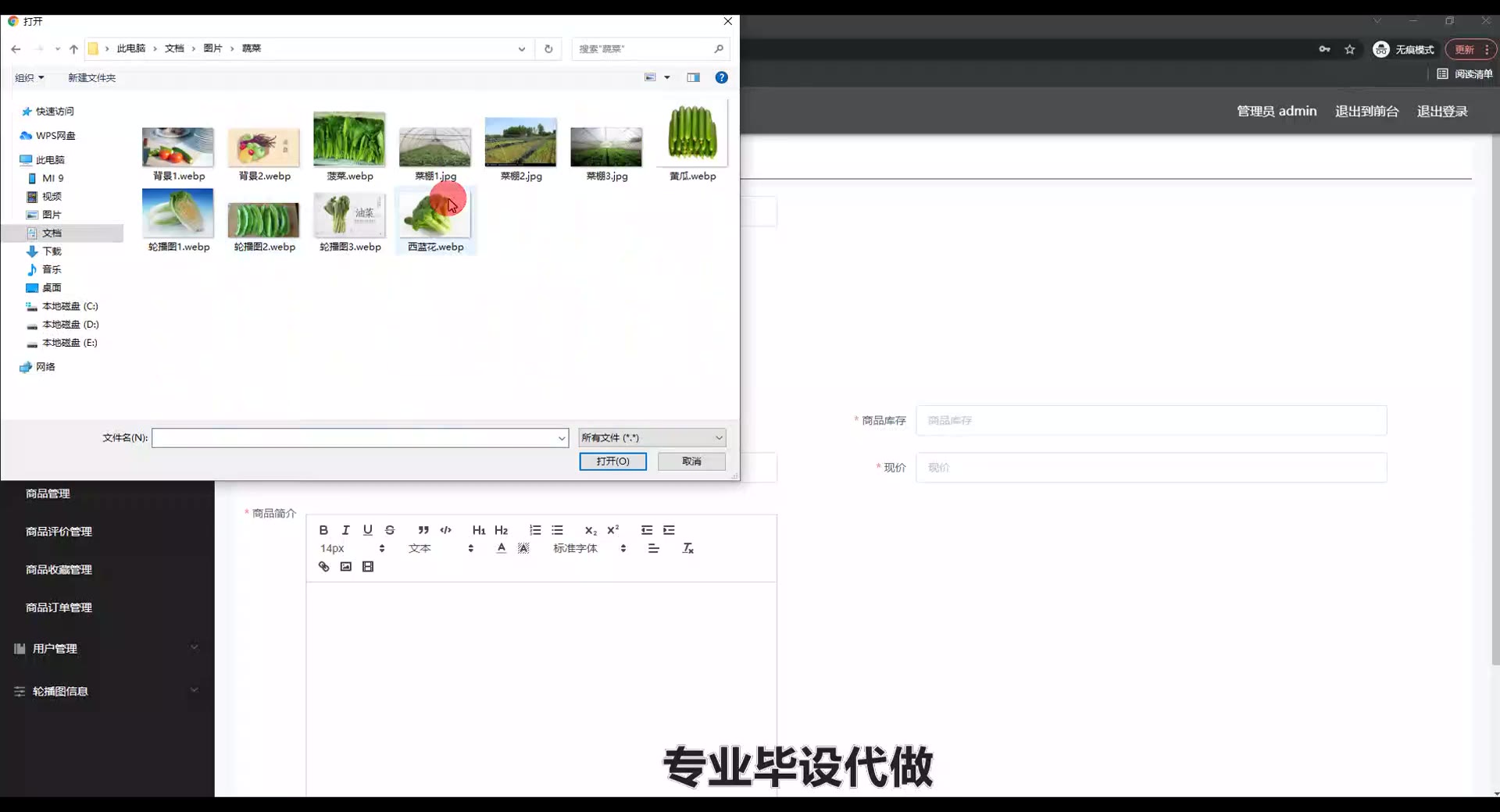Viewport: 1500px width, 812px height.
Task: Select 下载 in the navigation tree
Action: point(52,251)
